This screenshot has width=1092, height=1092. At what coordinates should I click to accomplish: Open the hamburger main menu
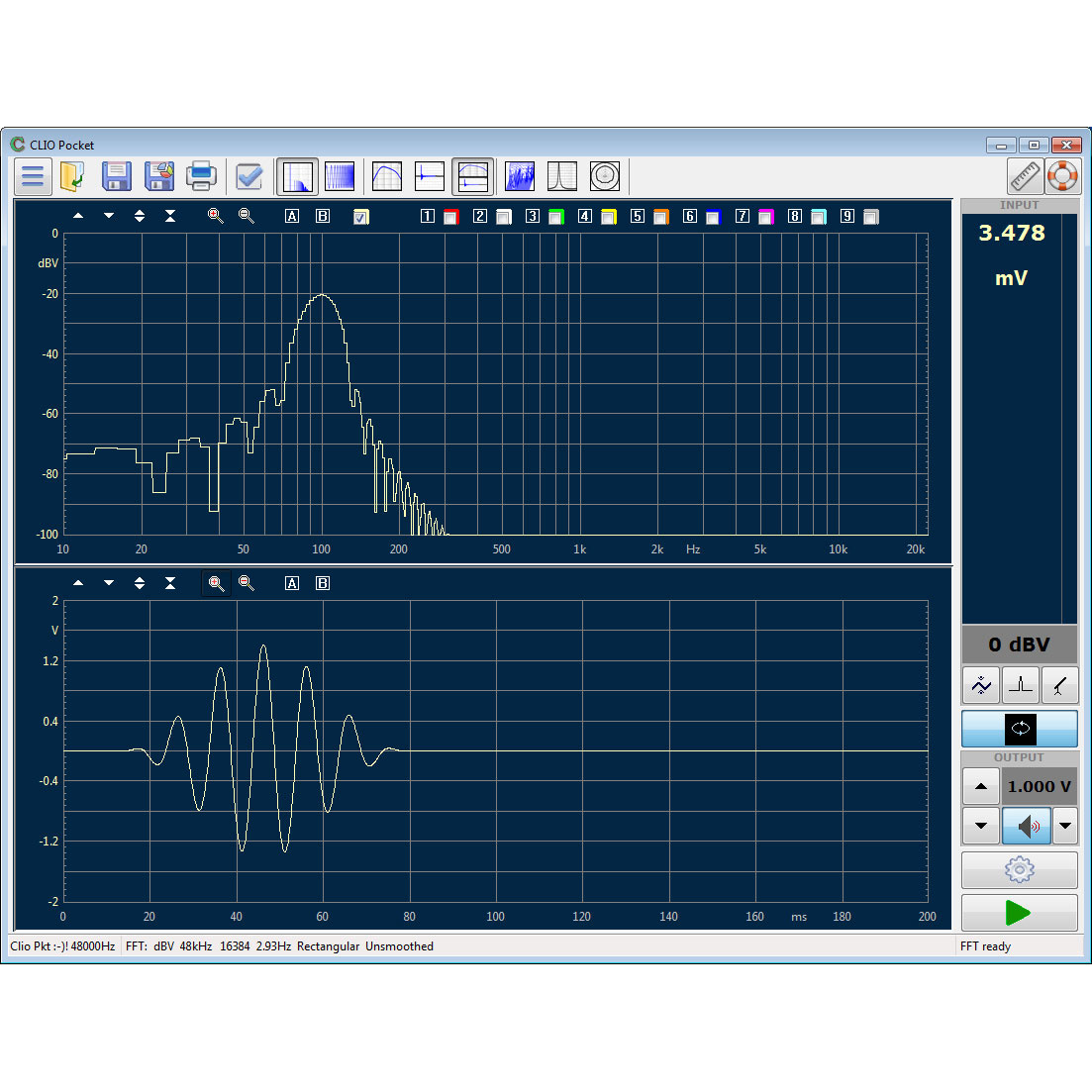tap(33, 176)
